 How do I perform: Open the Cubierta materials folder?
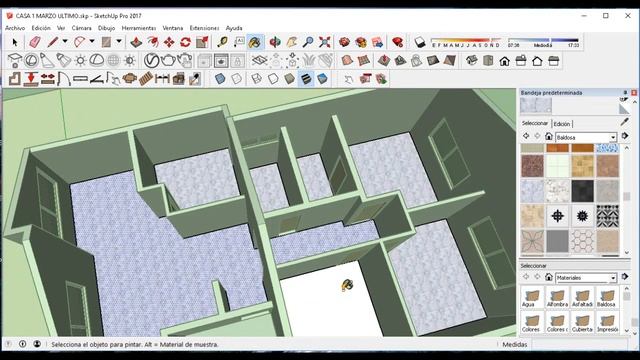[x=582, y=322]
